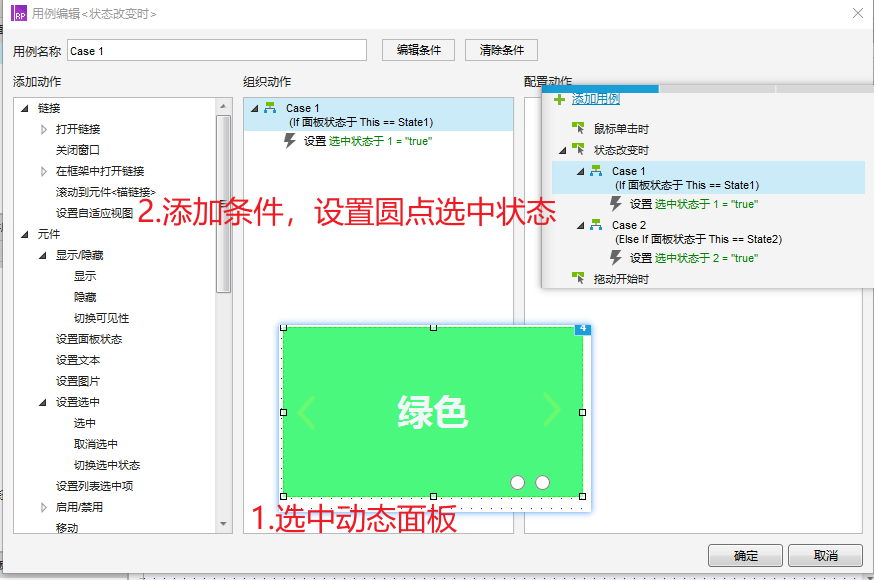Collapse the 设置选中 group
This screenshot has height=580, width=874.
pos(42,402)
